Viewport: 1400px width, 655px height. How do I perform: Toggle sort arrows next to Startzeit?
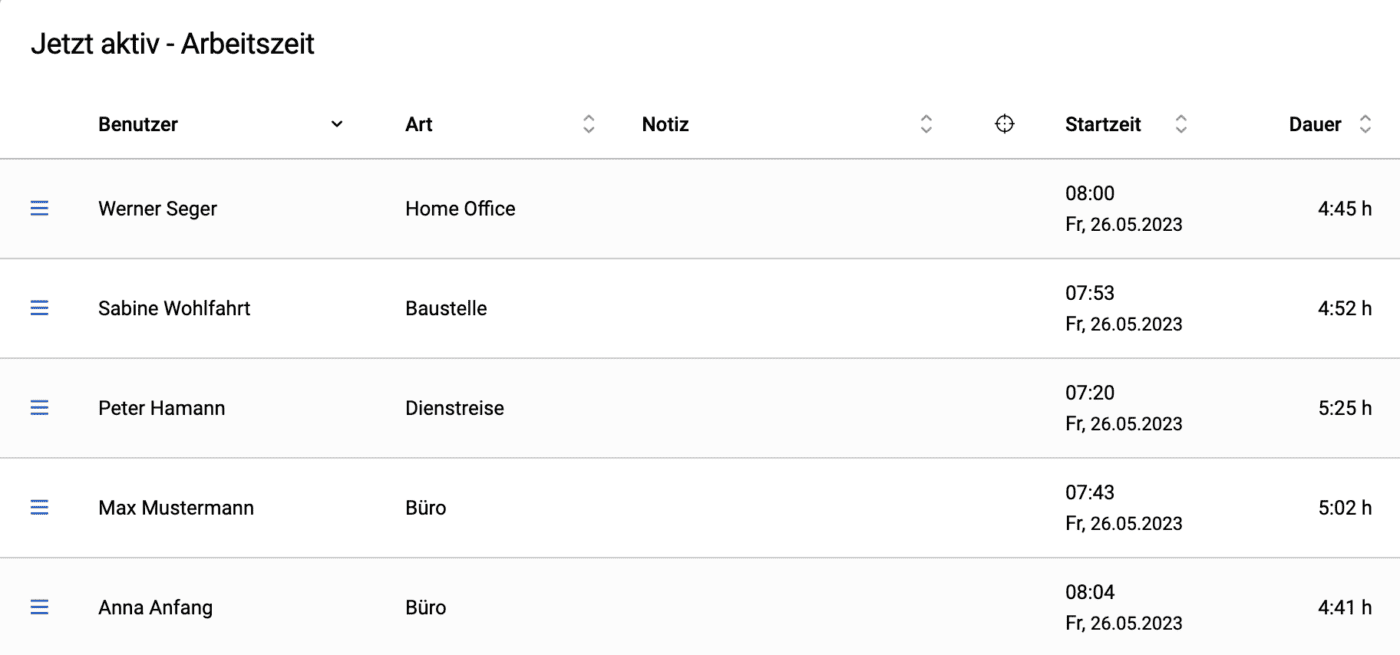click(1181, 124)
